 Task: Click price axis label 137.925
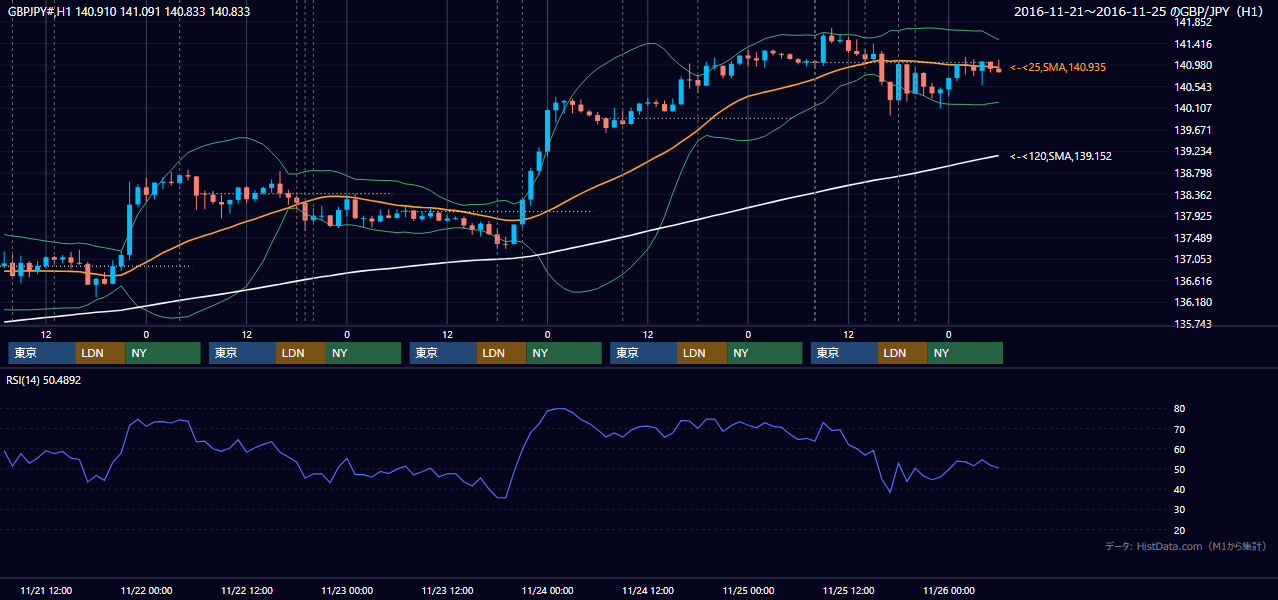tap(1193, 217)
